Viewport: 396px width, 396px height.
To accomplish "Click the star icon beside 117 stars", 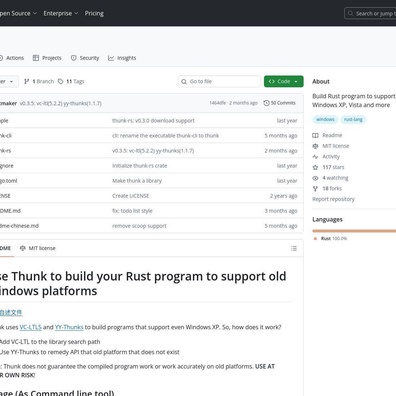I will [x=315, y=167].
